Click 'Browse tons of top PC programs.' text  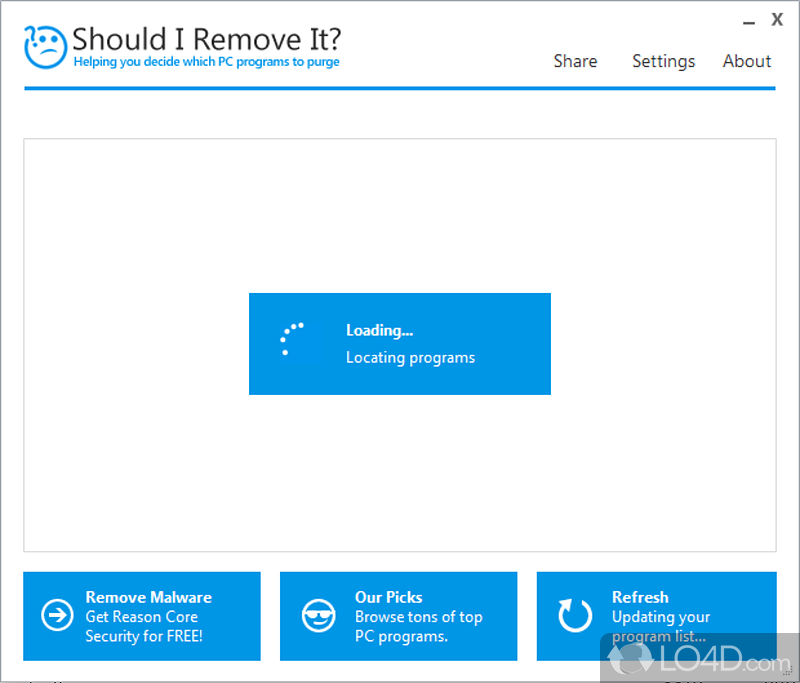click(418, 626)
